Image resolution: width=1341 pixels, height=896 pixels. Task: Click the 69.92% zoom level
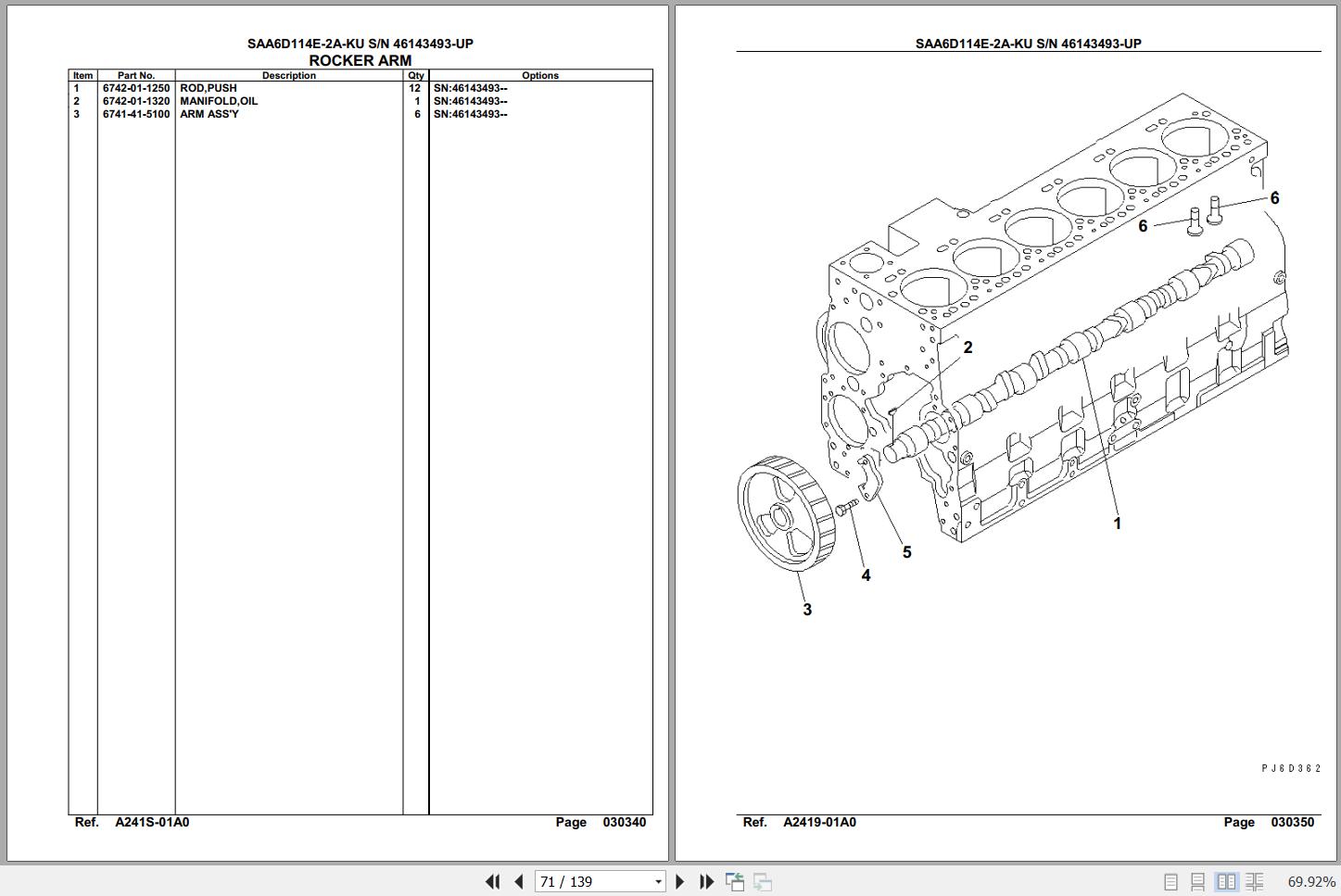[1311, 882]
